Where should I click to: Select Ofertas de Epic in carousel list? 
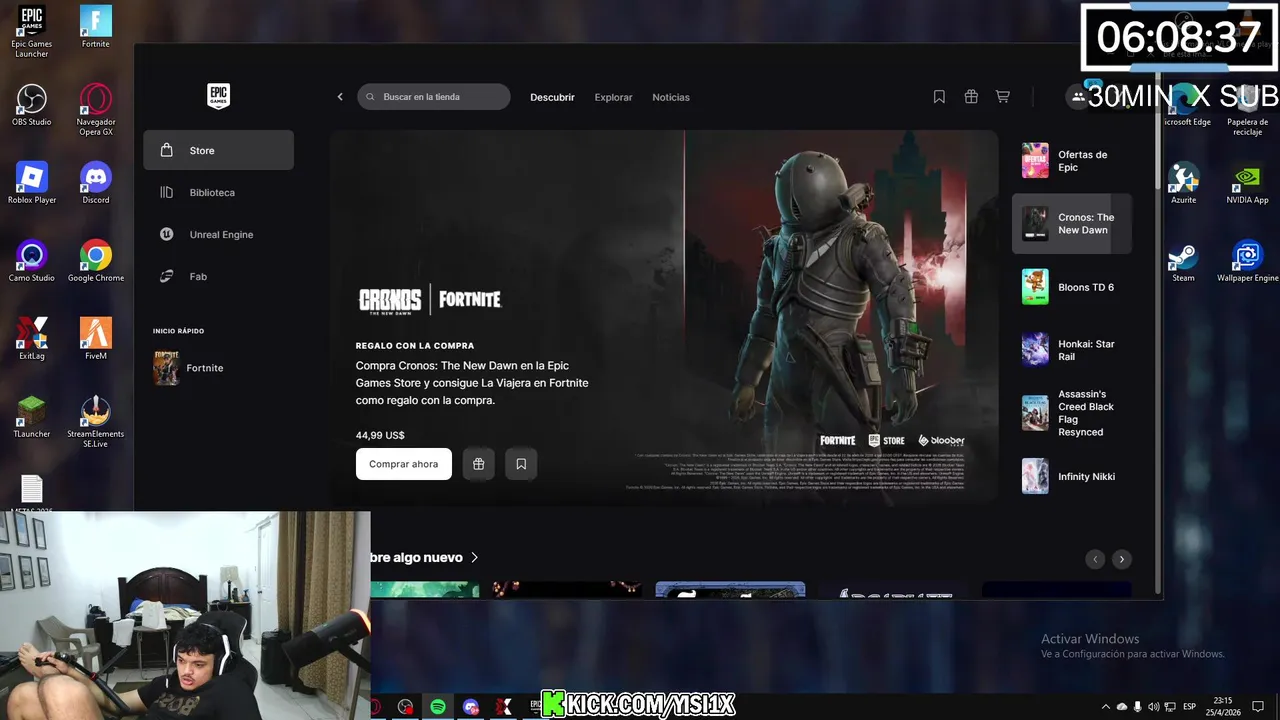pyautogui.click(x=1072, y=161)
